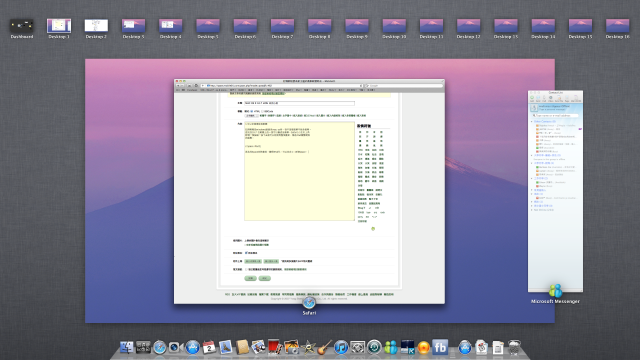Screen dimensions: 640x360
Task: Open iPhoto icon in the Dock
Action: [x=291, y=347]
